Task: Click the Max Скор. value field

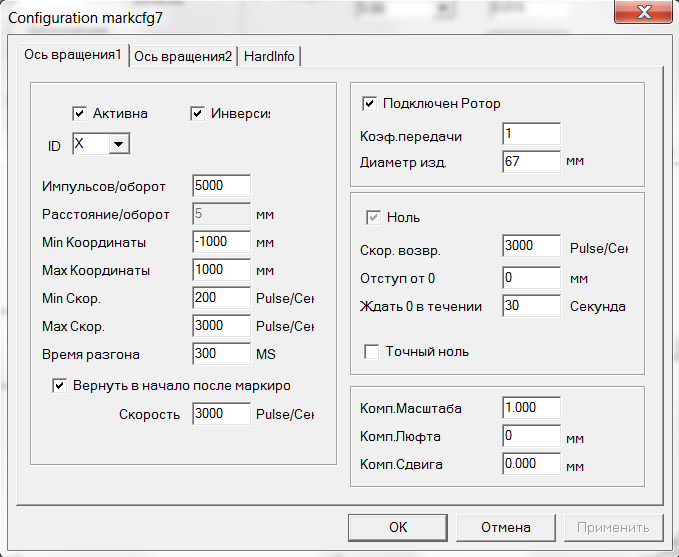Action: (x=220, y=326)
